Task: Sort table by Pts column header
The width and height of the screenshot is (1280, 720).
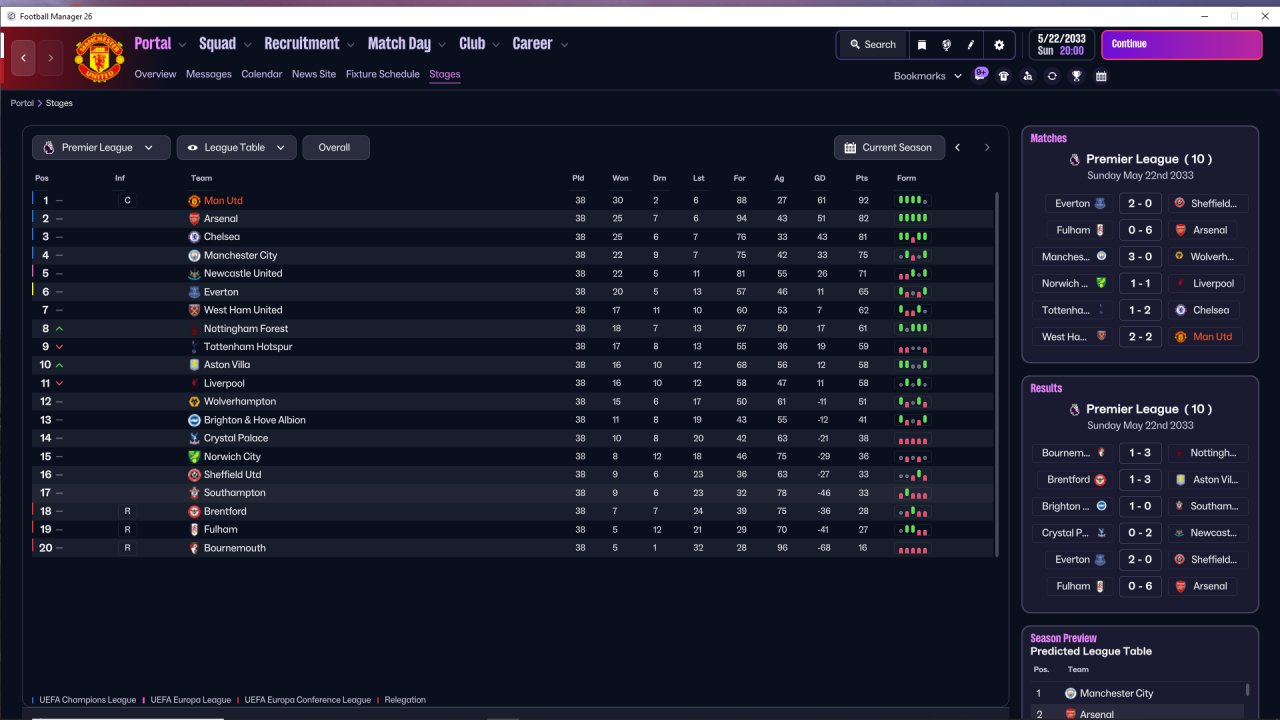Action: (862, 178)
